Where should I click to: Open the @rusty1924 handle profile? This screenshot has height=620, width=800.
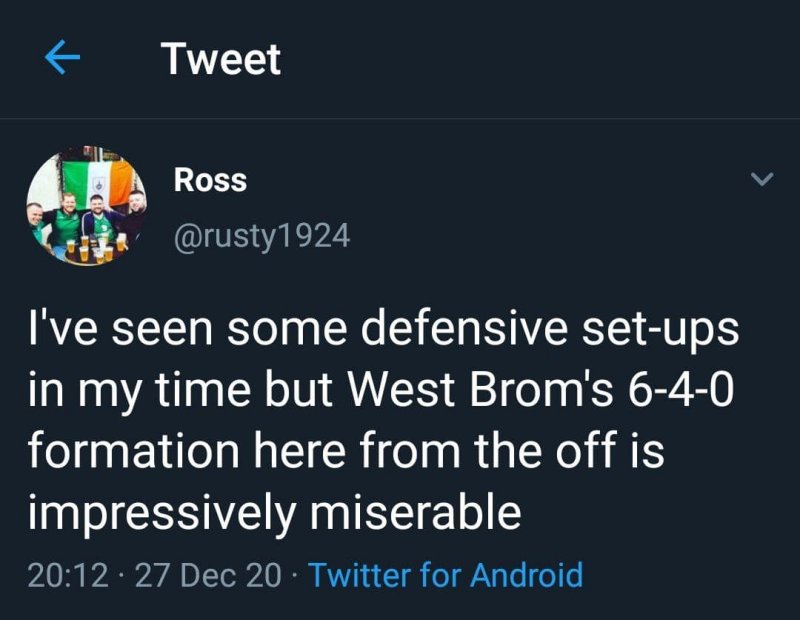point(262,236)
